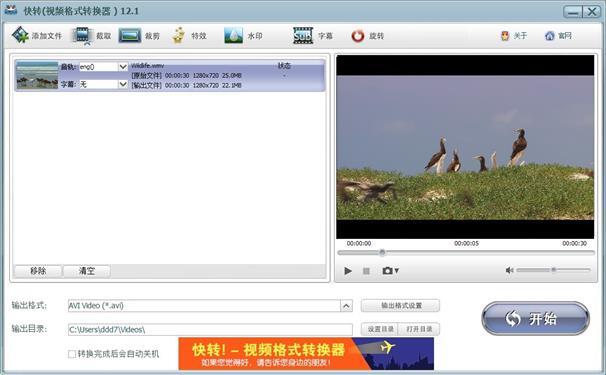Visit the 官网 home page icon
Screen dimensions: 606x375
point(549,36)
